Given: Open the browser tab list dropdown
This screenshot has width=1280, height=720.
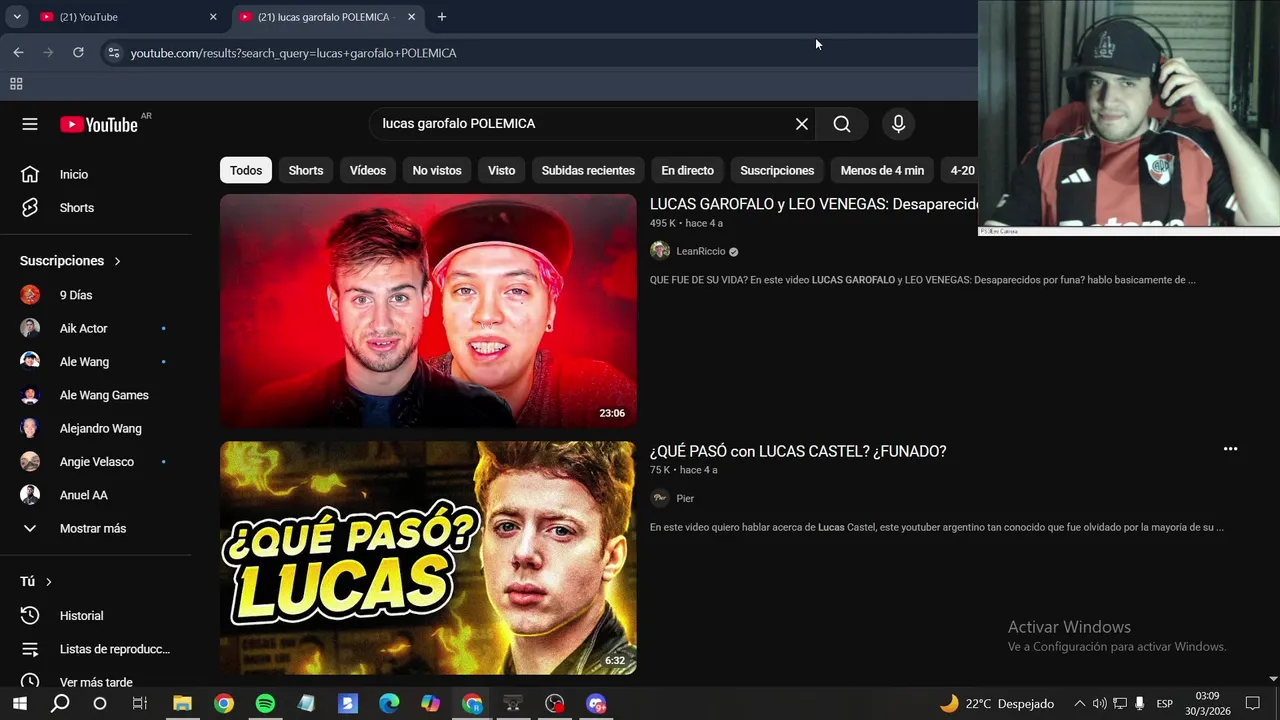Looking at the screenshot, I should click(x=17, y=17).
